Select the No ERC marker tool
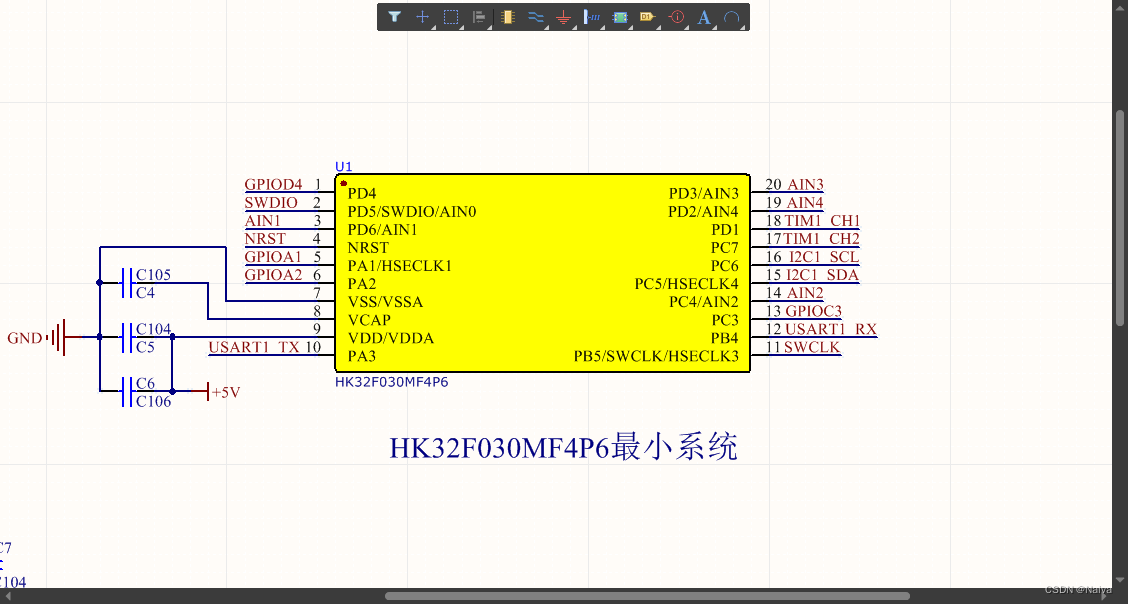The height and width of the screenshot is (604, 1128). [x=676, y=17]
